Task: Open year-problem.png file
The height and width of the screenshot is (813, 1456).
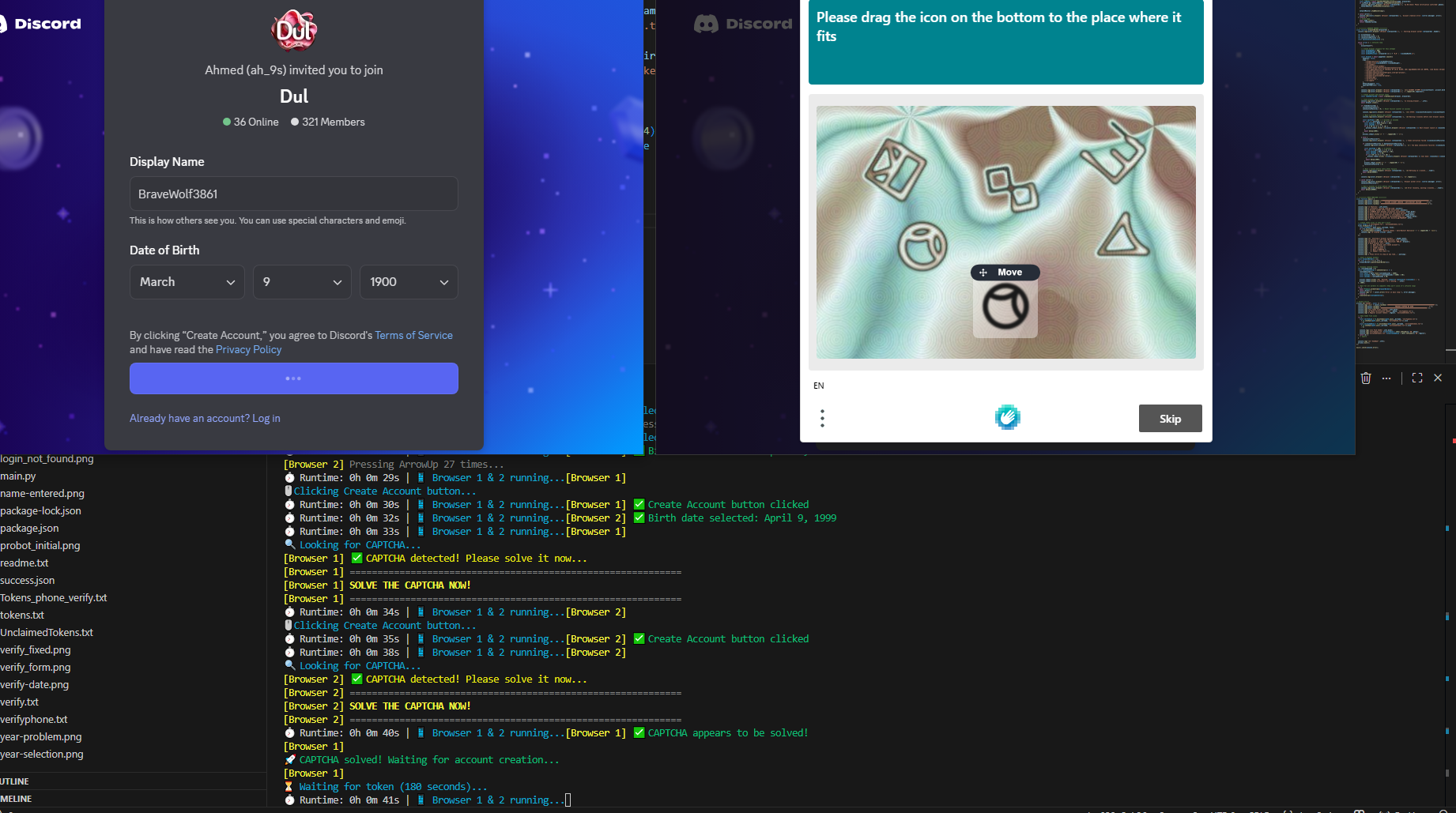Action: coord(41,736)
